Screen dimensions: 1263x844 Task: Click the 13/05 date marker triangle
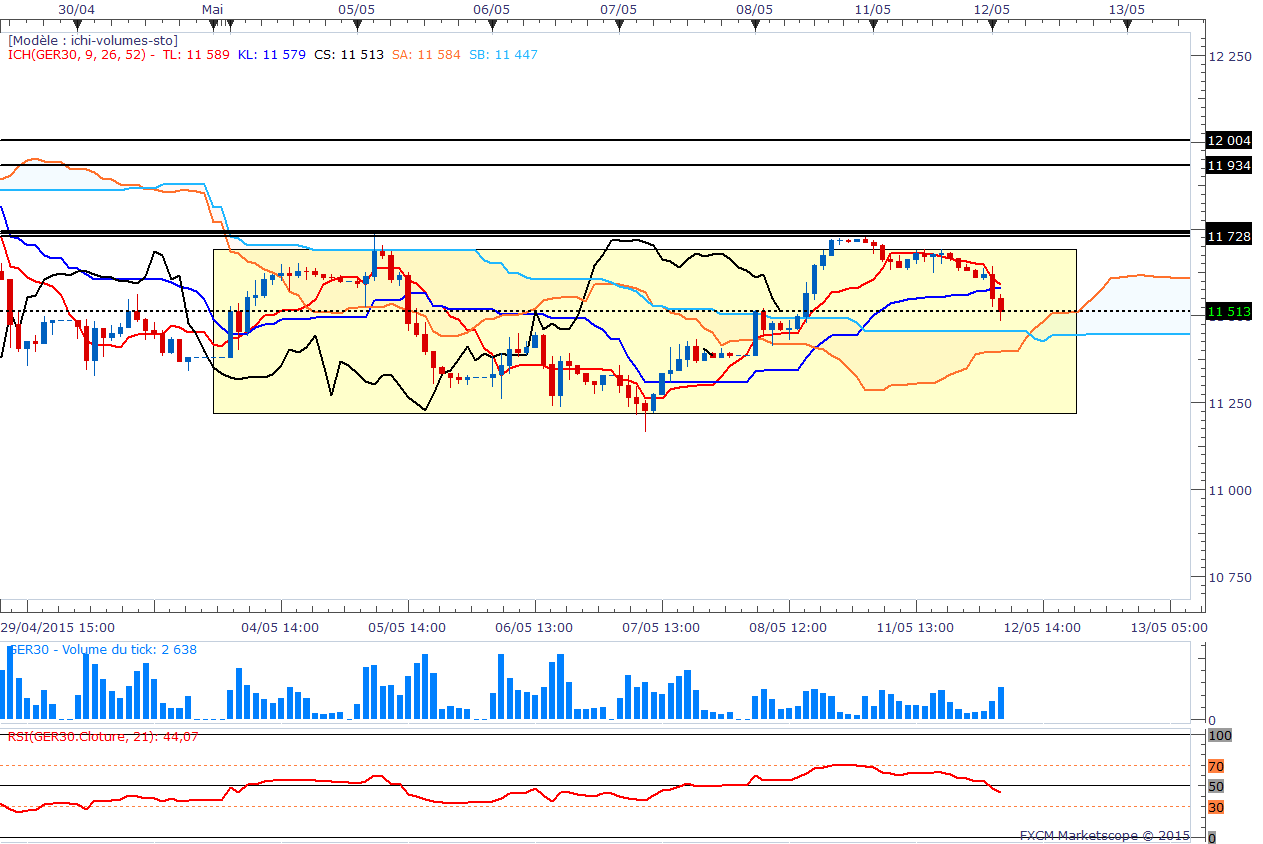coord(1127,24)
